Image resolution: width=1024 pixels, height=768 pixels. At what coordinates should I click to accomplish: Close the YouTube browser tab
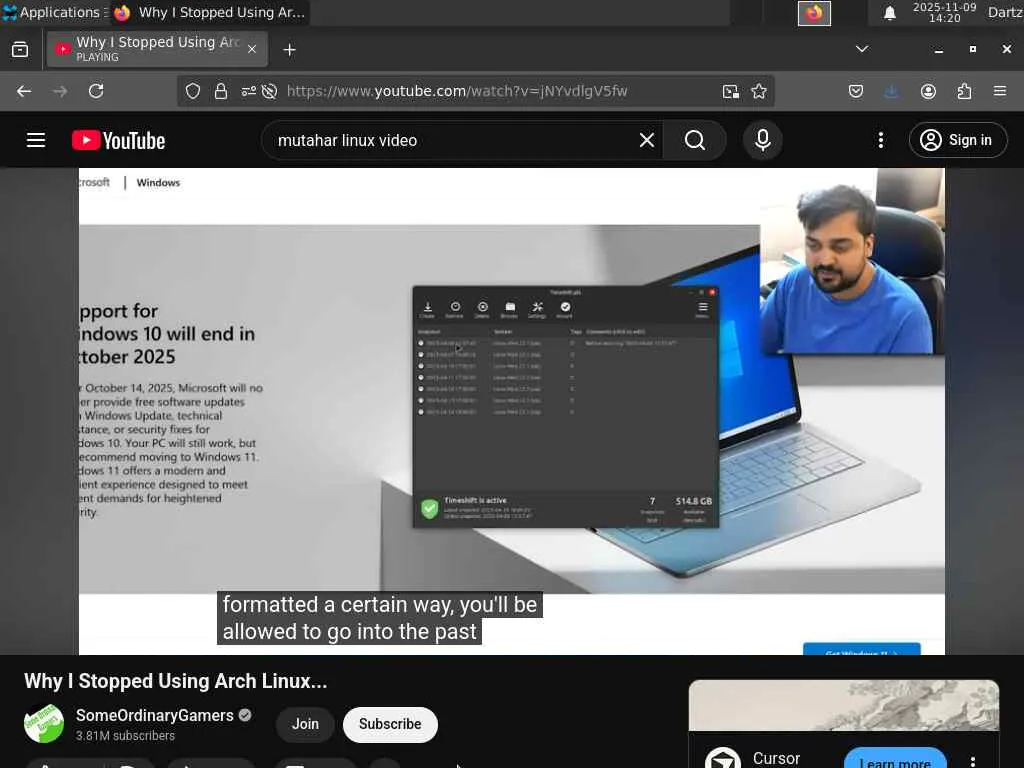pyautogui.click(x=252, y=49)
